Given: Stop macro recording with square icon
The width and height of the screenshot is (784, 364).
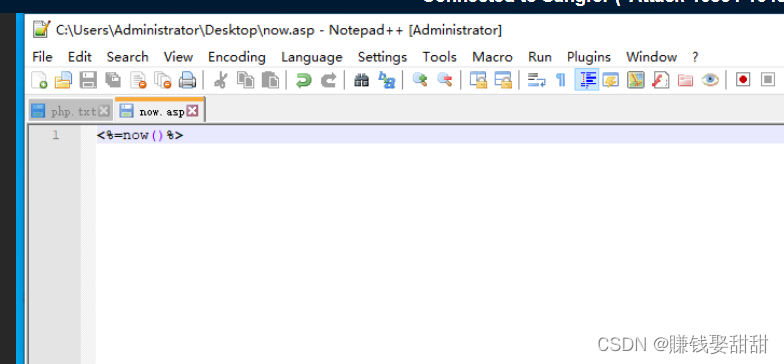Looking at the screenshot, I should point(768,80).
